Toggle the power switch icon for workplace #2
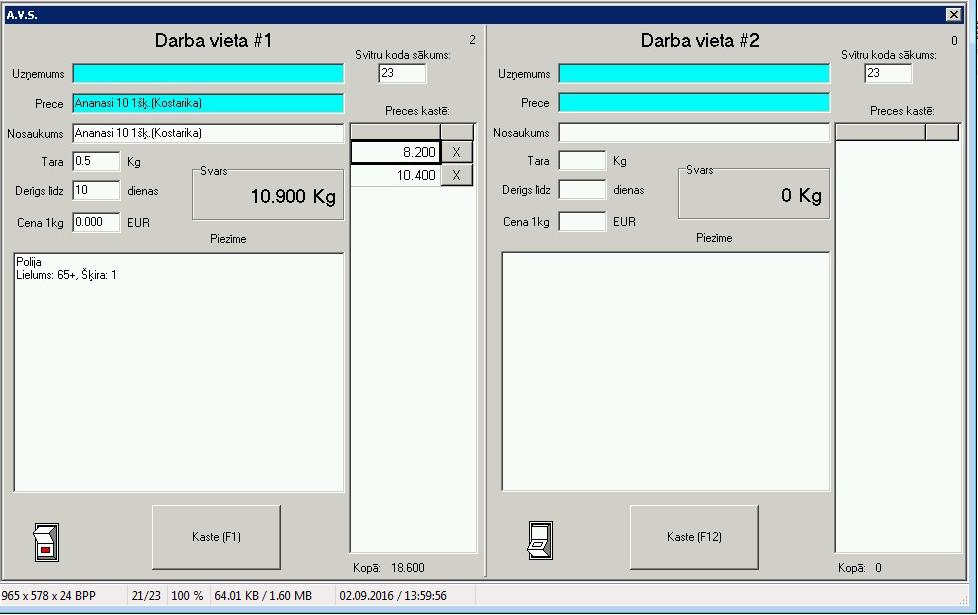This screenshot has height=615, width=978. tap(540, 541)
